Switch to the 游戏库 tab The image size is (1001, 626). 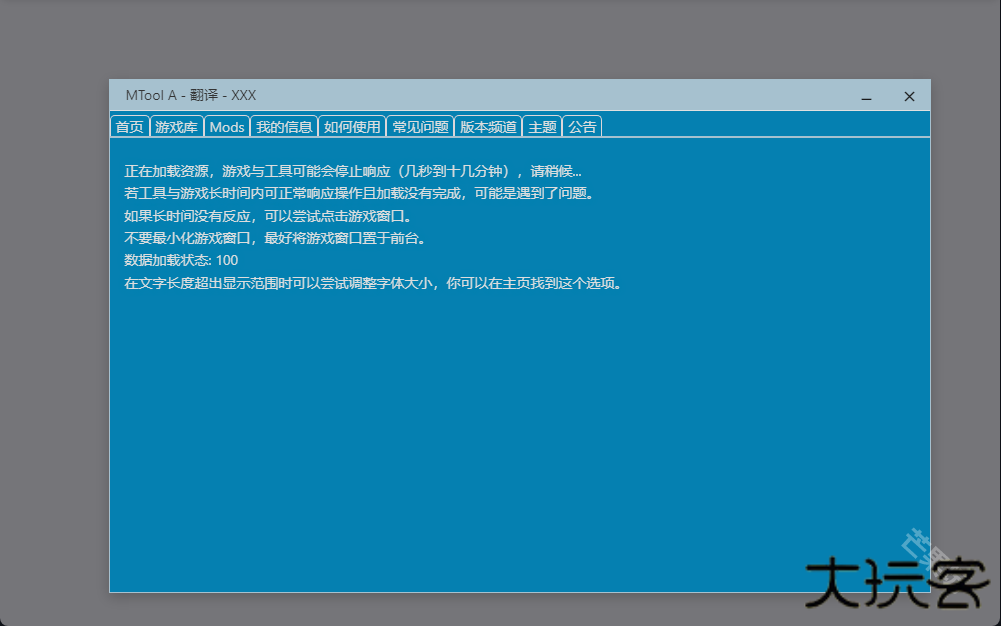(x=176, y=127)
